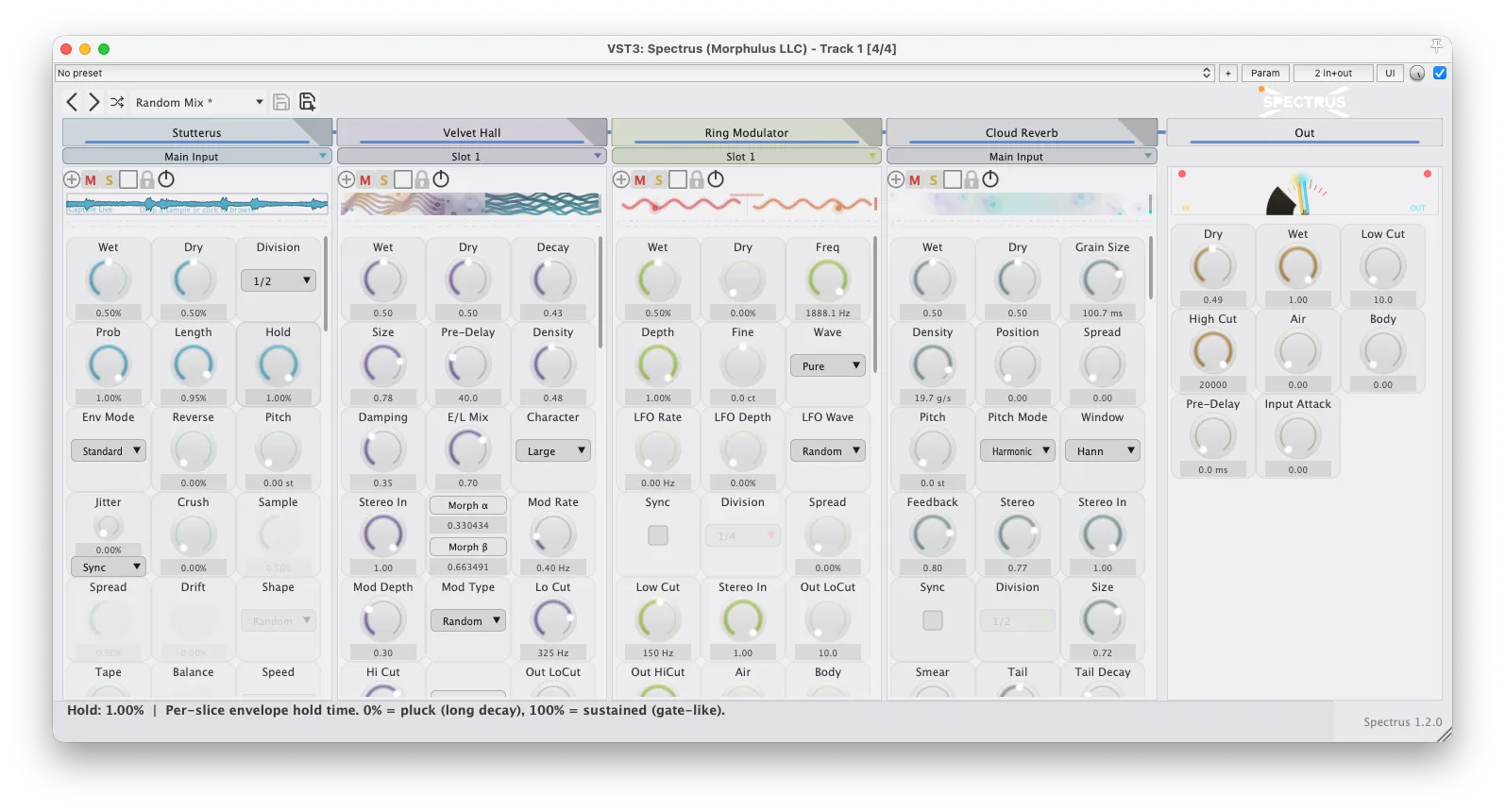Viewport: 1505px width, 812px height.
Task: Open the Jitter Sync dropdown
Action: tap(108, 567)
